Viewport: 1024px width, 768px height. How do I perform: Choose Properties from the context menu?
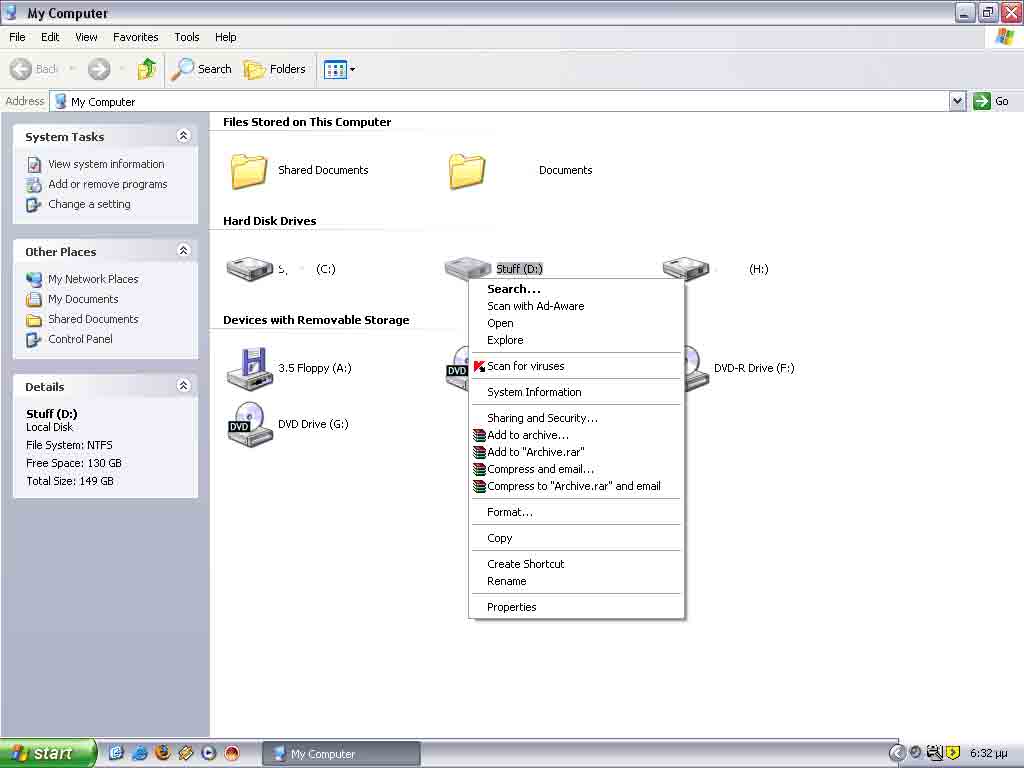tap(511, 607)
